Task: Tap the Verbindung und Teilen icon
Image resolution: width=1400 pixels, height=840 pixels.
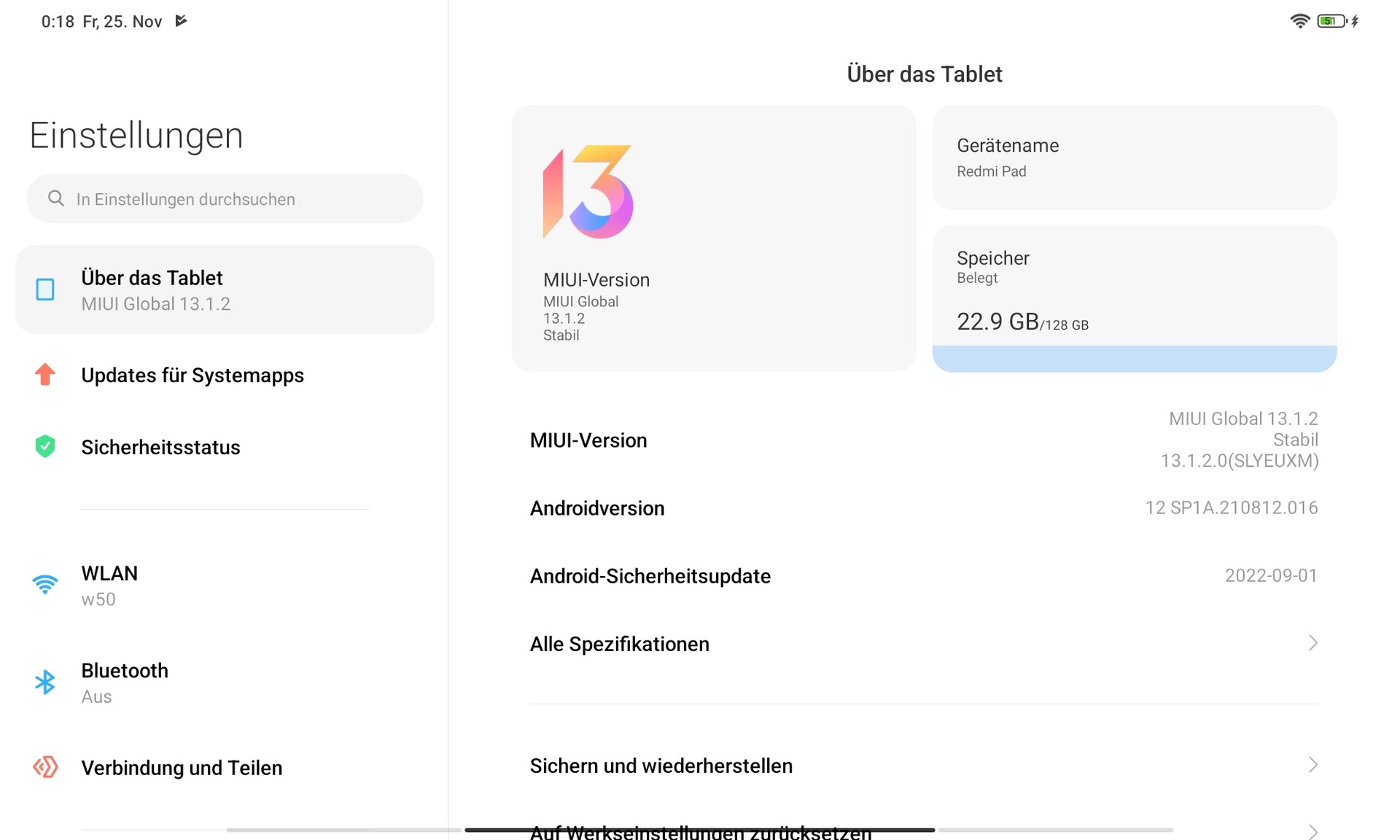Action: (45, 767)
